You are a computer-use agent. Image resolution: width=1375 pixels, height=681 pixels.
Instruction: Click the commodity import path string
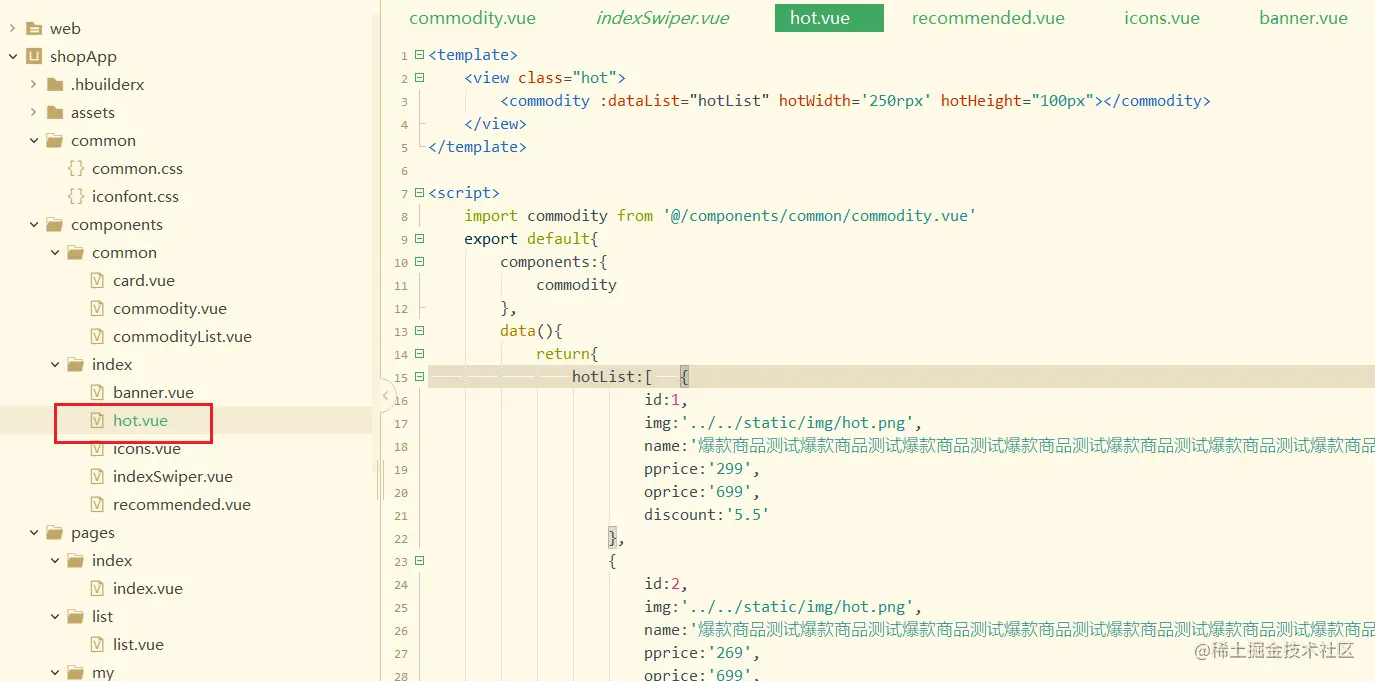(x=819, y=216)
